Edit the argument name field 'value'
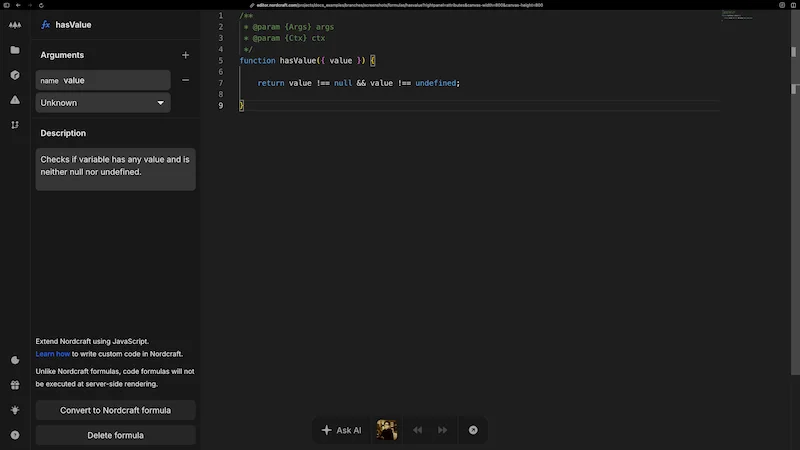This screenshot has height=450, width=800. tap(103, 80)
